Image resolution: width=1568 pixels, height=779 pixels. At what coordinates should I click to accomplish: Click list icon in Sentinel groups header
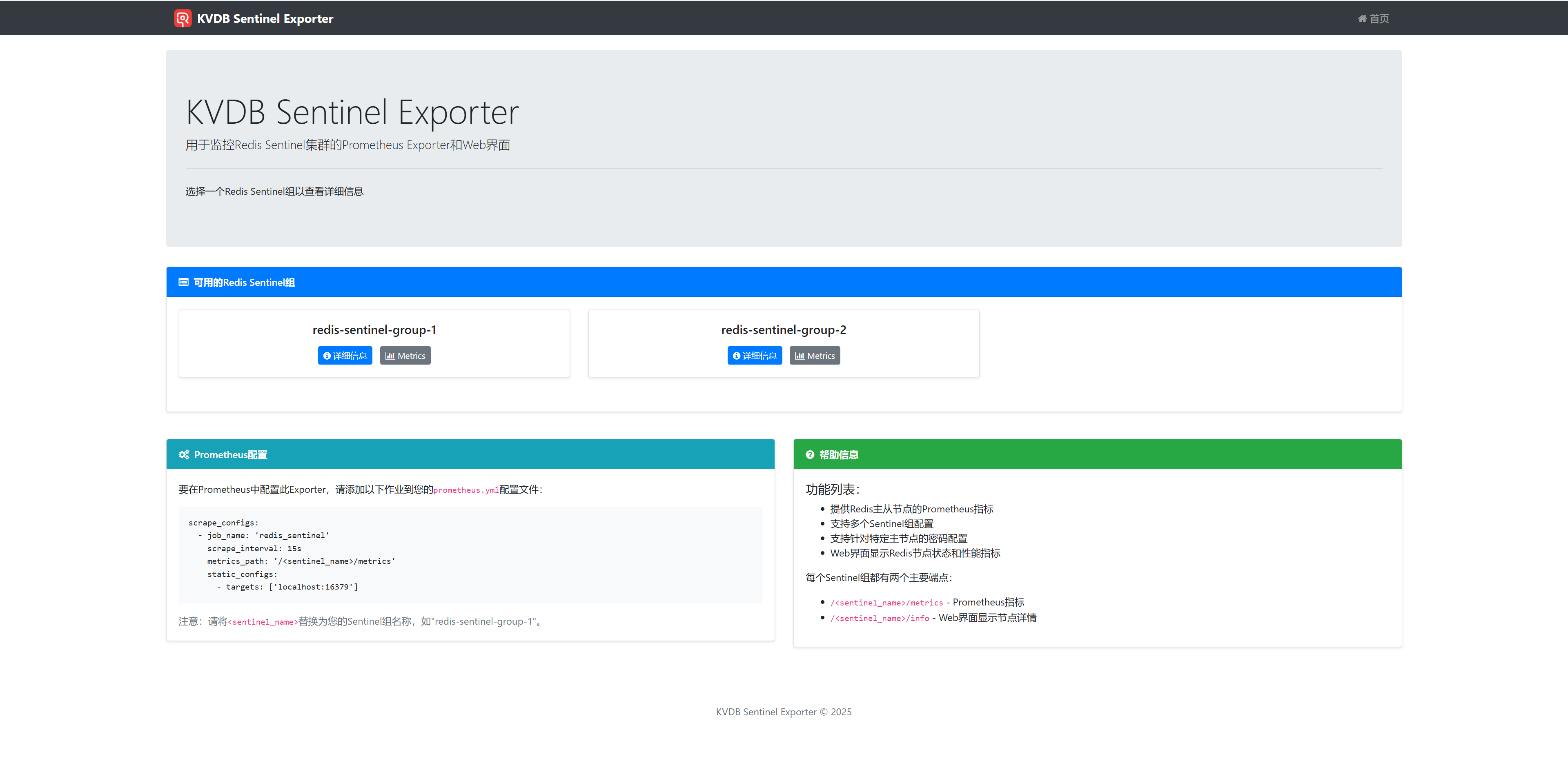click(x=183, y=283)
